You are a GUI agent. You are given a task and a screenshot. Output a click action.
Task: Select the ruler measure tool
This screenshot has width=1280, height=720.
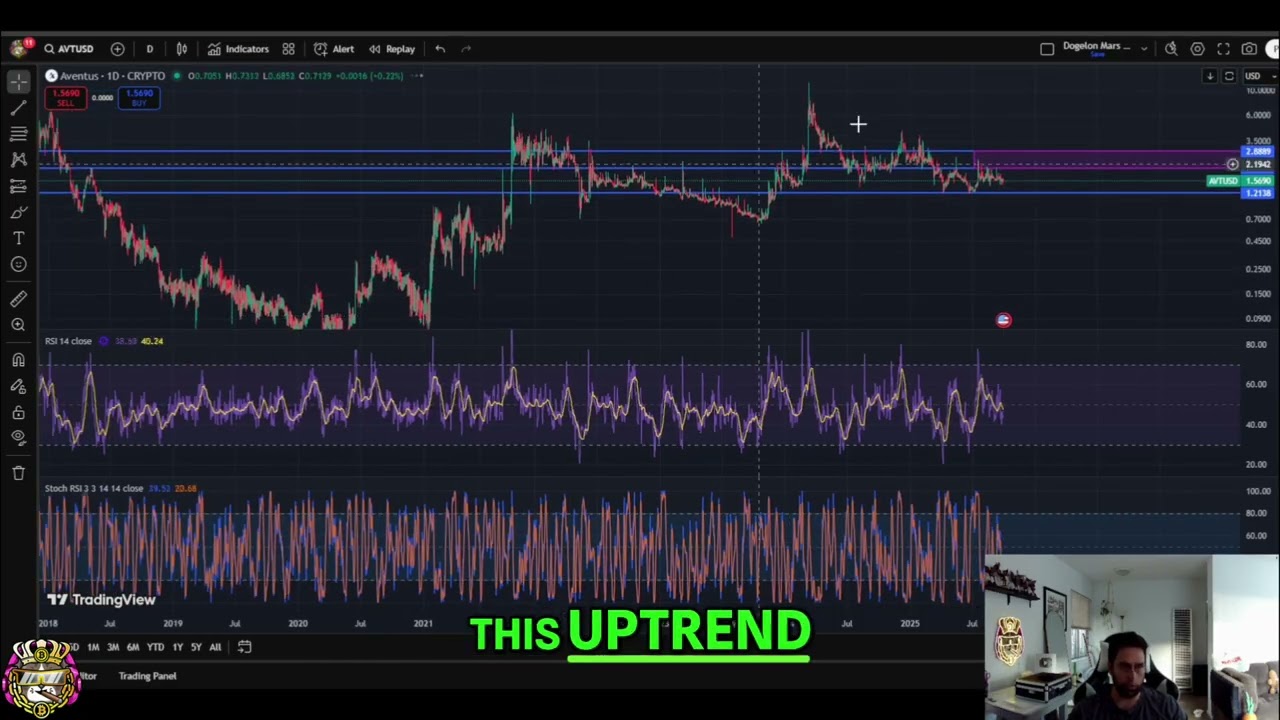pyautogui.click(x=18, y=299)
